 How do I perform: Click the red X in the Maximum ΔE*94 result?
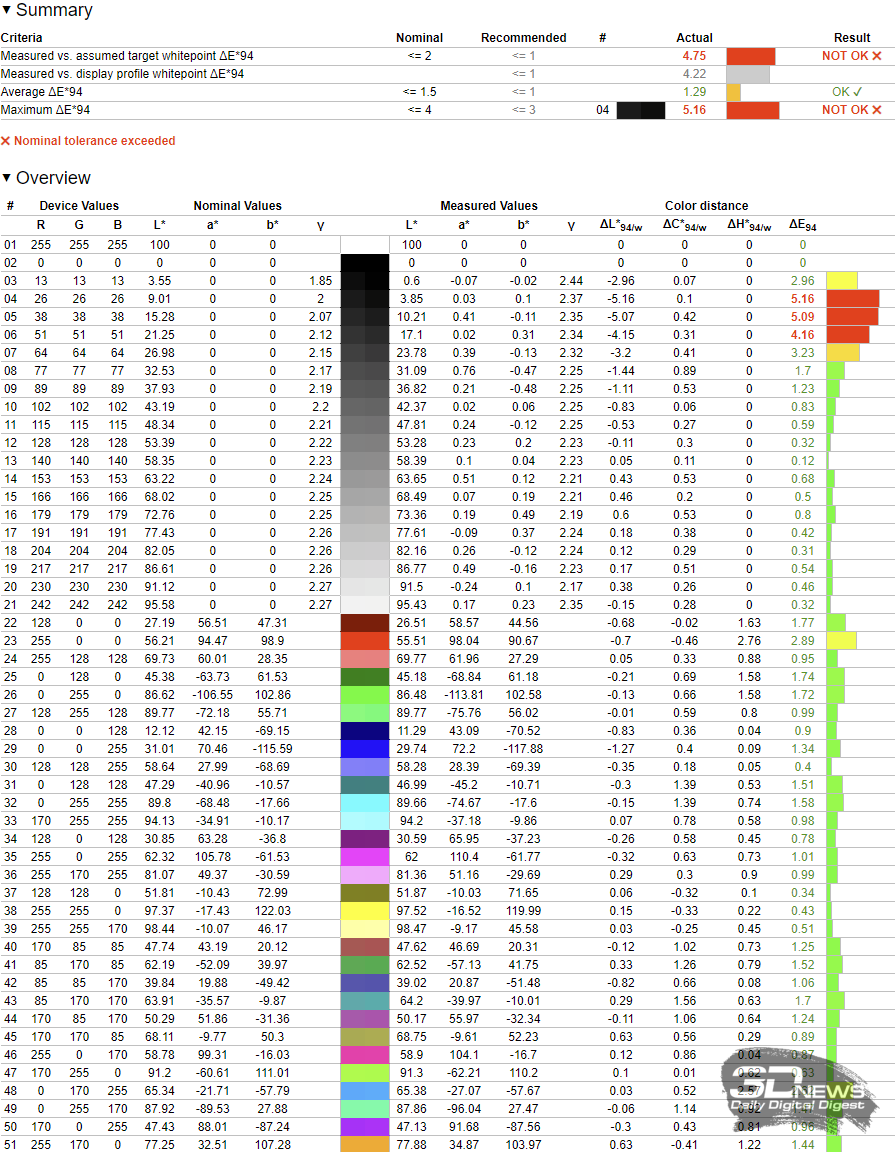(877, 110)
